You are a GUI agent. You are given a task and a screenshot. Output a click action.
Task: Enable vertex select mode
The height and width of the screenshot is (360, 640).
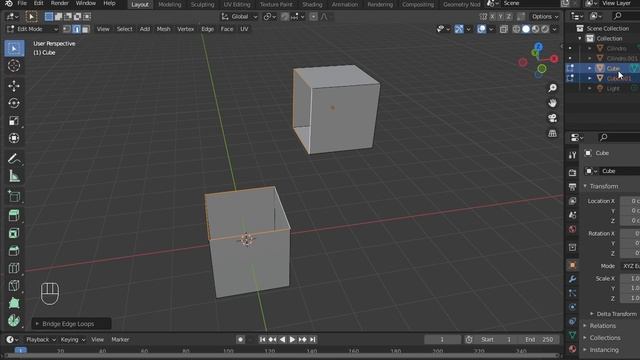(67, 29)
